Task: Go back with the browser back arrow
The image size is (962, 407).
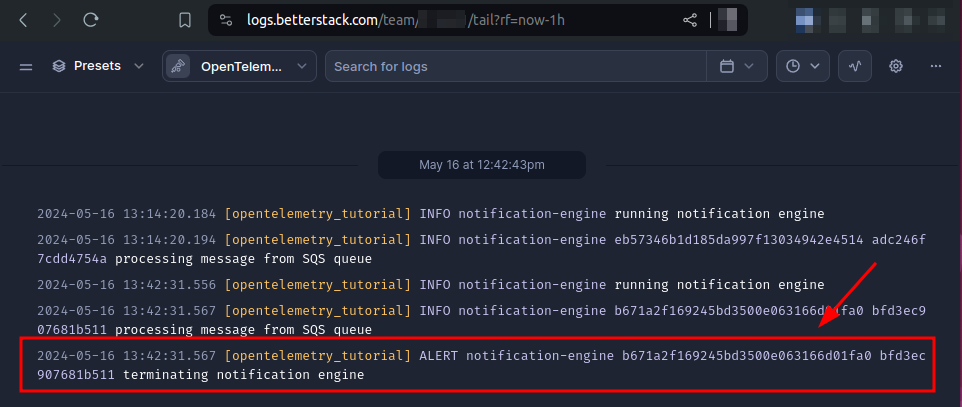Action: pyautogui.click(x=23, y=20)
